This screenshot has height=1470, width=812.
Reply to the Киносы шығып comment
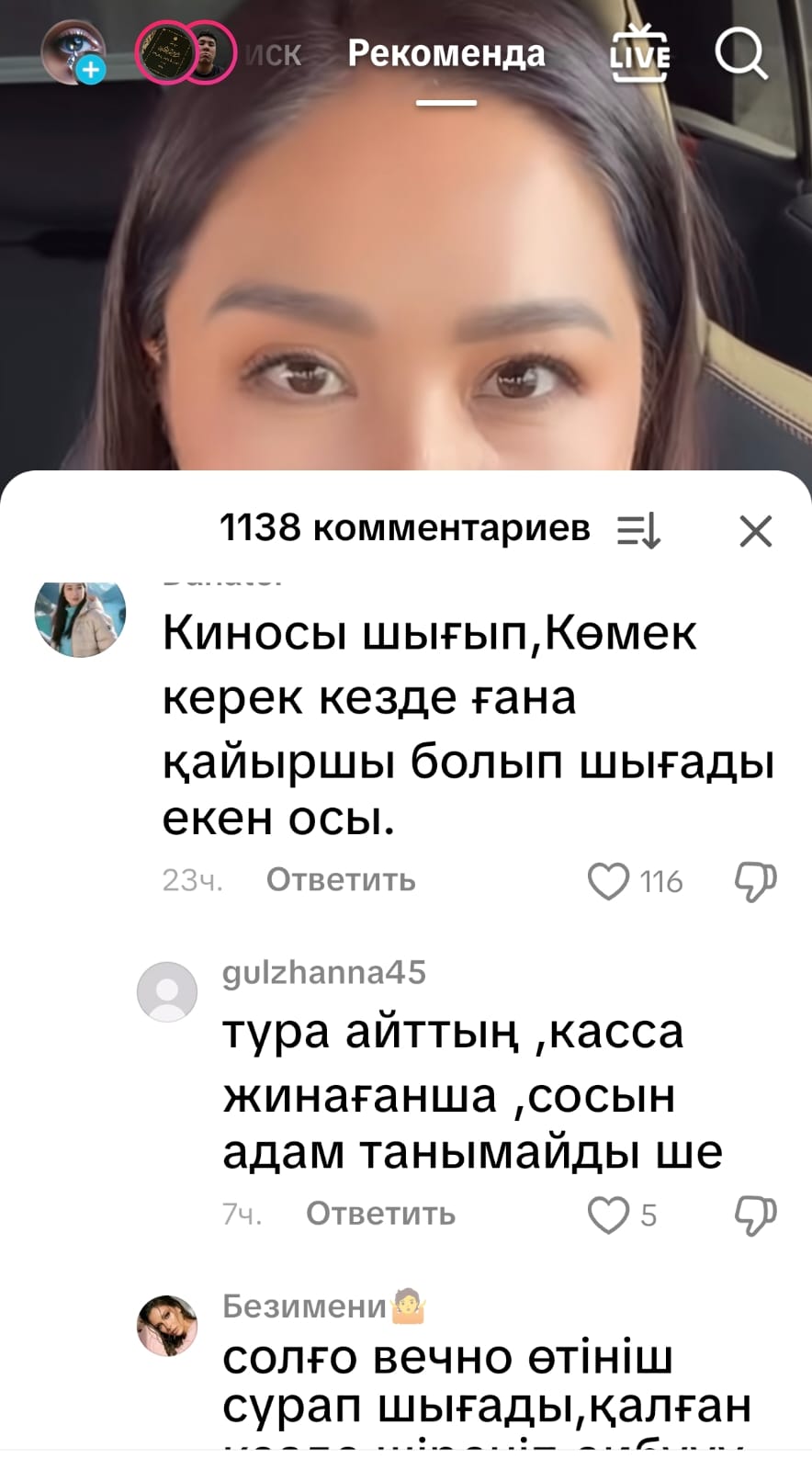click(x=341, y=880)
